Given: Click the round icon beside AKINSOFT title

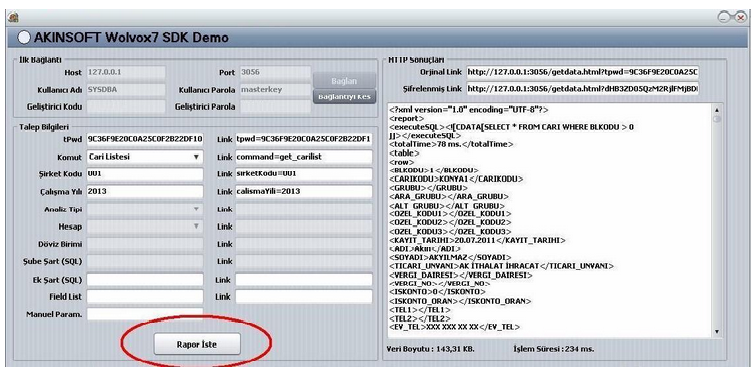Looking at the screenshot, I should [x=24, y=37].
